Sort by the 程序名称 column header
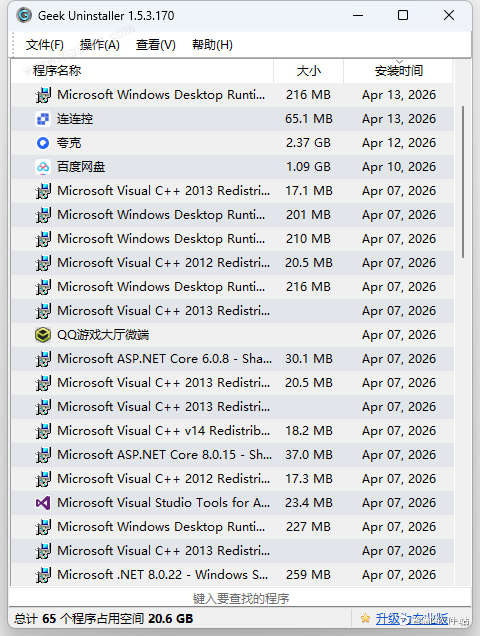Viewport: 480px width, 636px height. [x=142, y=71]
